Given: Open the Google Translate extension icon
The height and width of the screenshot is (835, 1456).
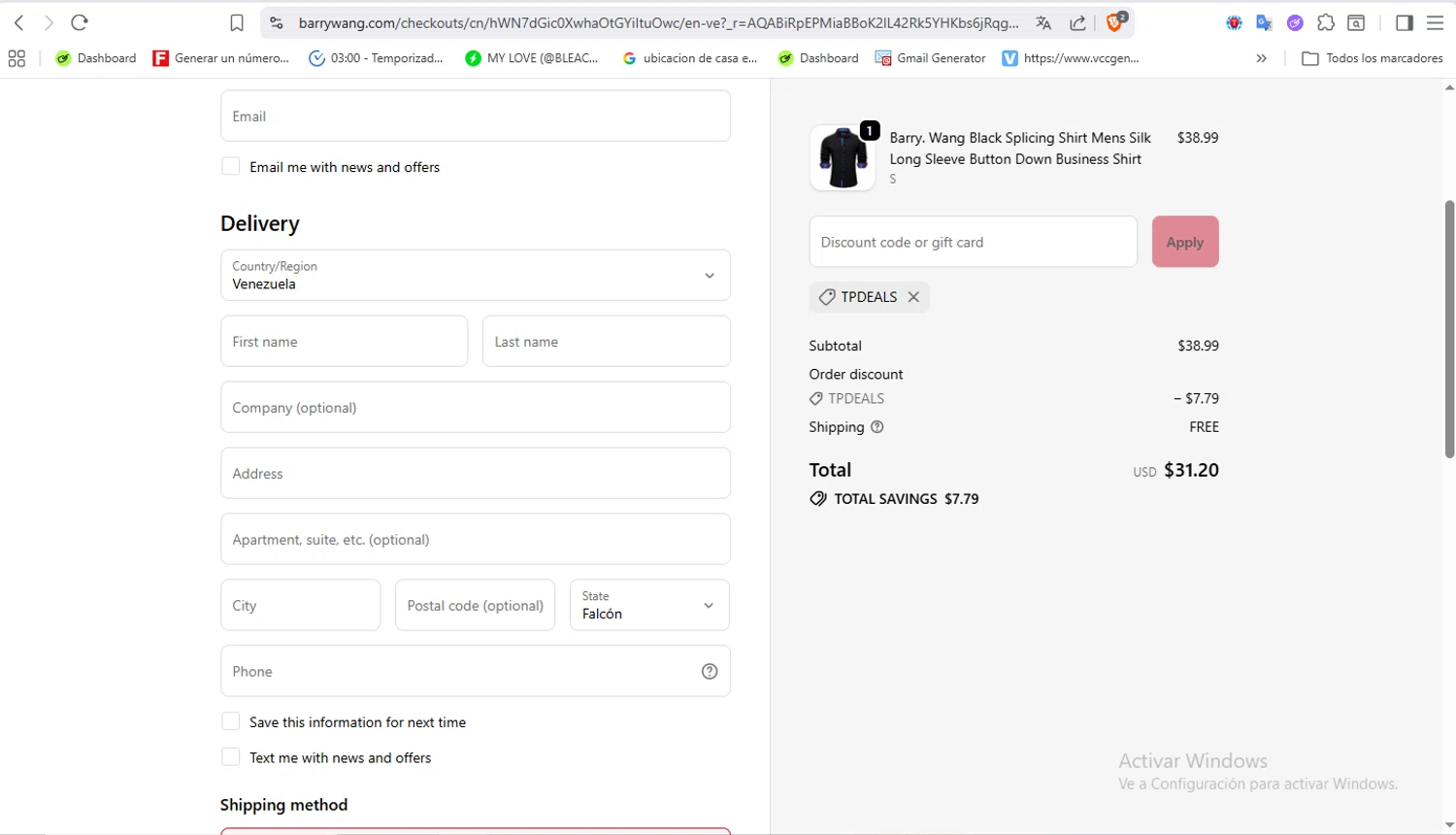Looking at the screenshot, I should click(1264, 23).
